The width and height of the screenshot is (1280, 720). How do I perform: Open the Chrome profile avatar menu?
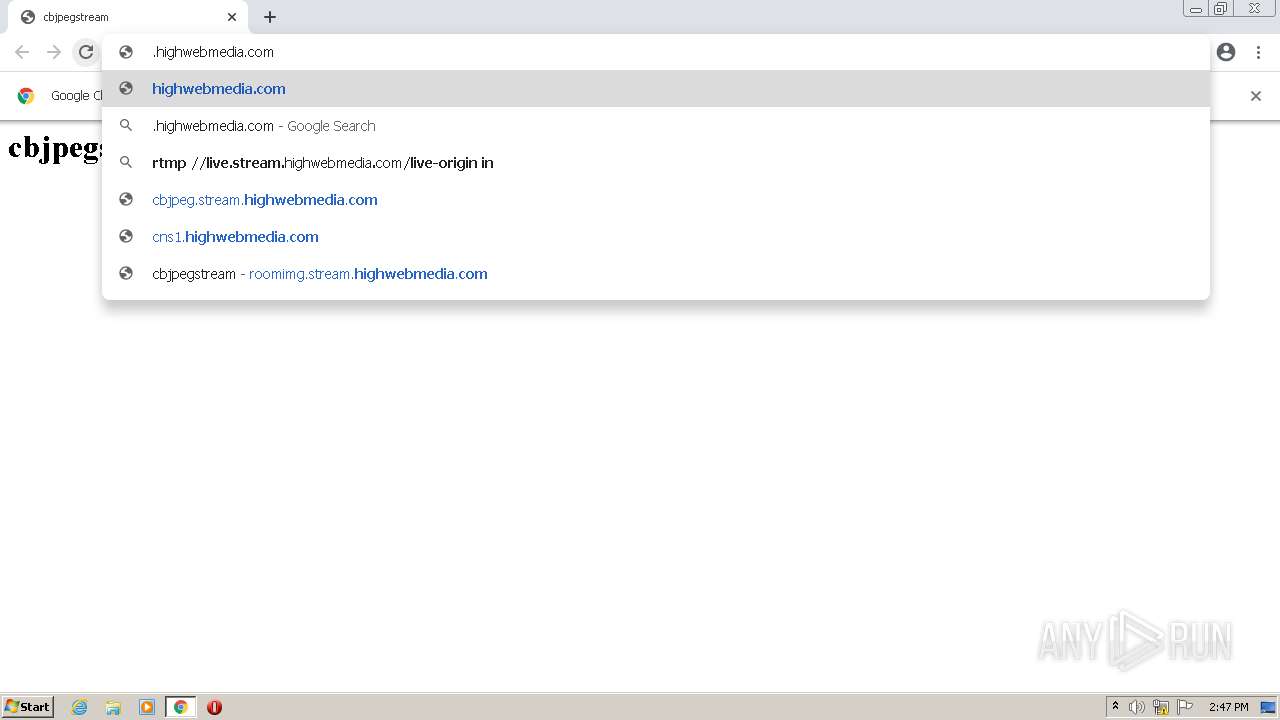click(x=1226, y=52)
